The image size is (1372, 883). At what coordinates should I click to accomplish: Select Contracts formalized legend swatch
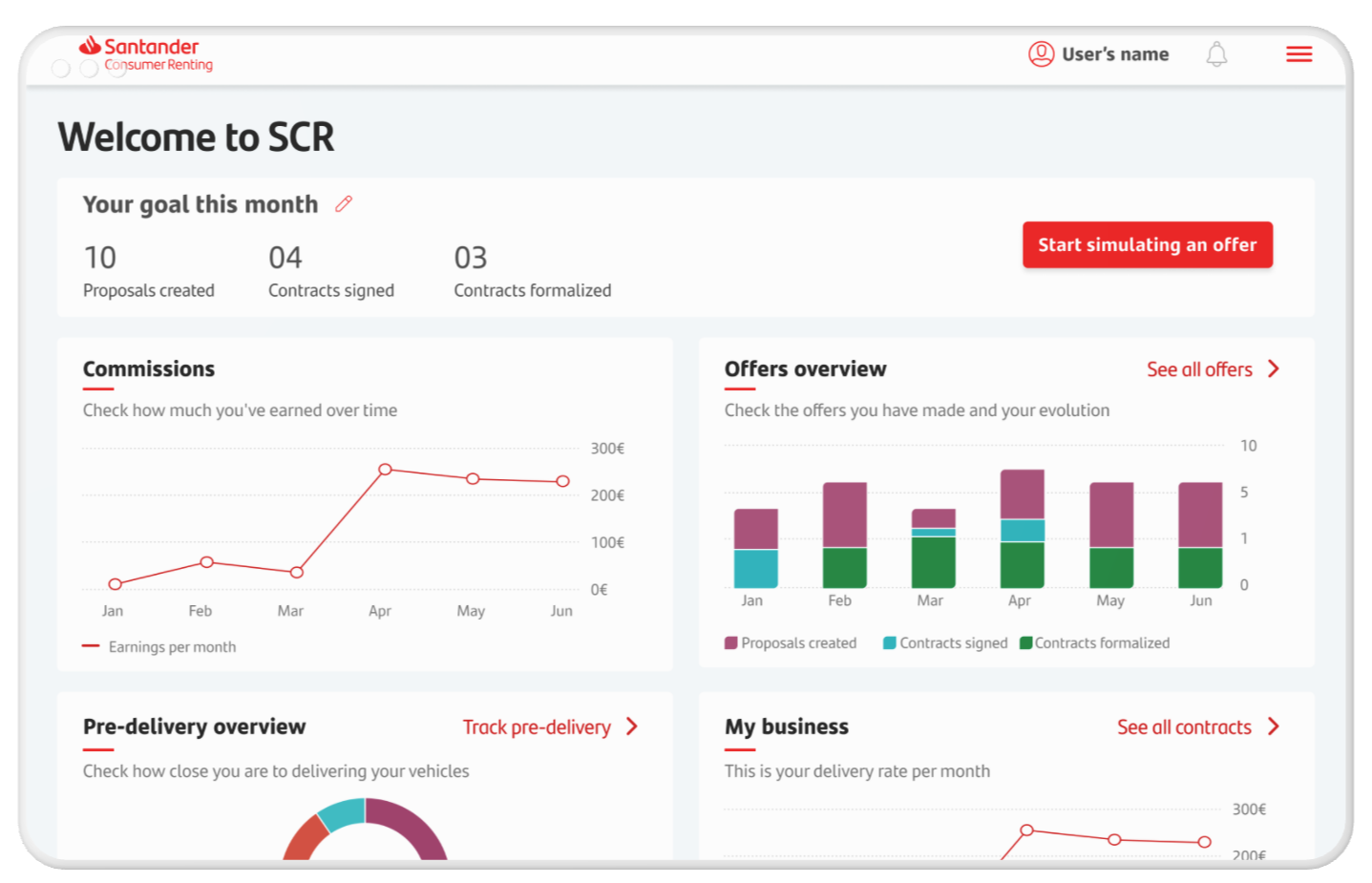1026,643
